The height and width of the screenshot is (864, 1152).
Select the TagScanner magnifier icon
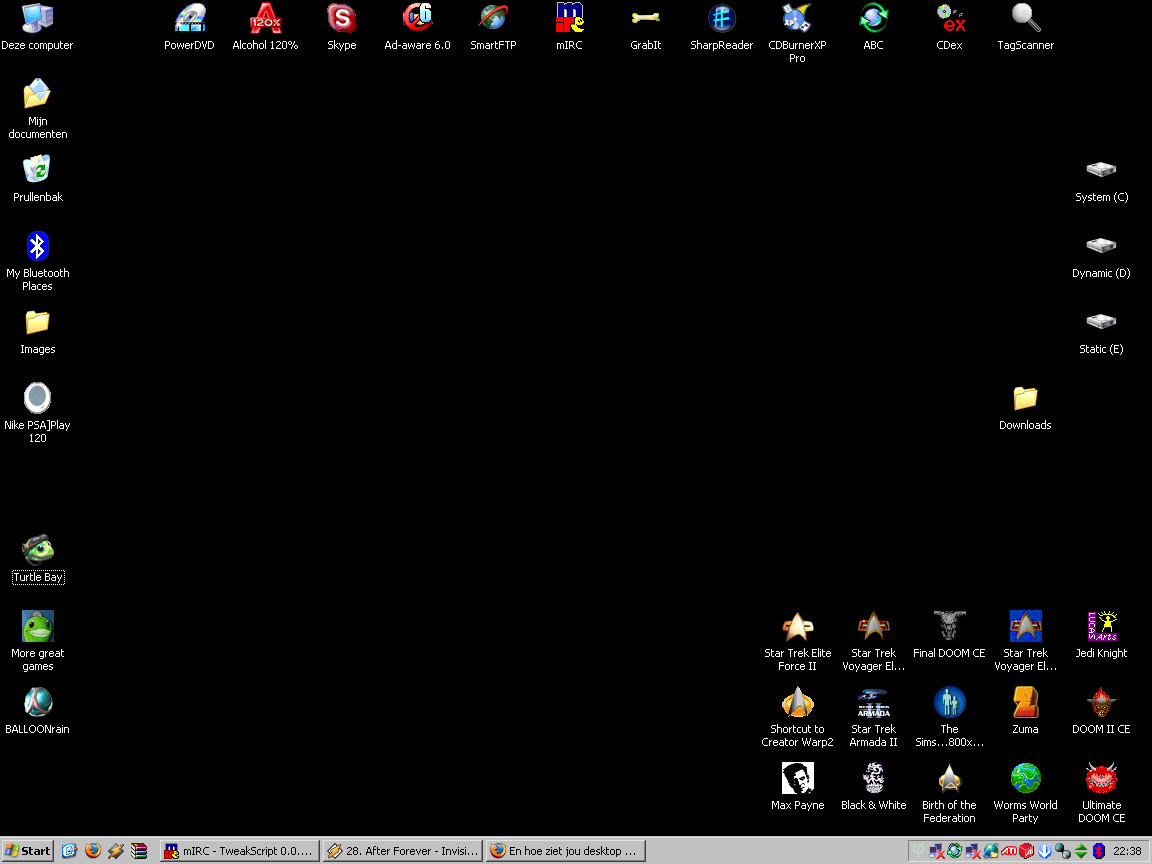pos(1026,27)
